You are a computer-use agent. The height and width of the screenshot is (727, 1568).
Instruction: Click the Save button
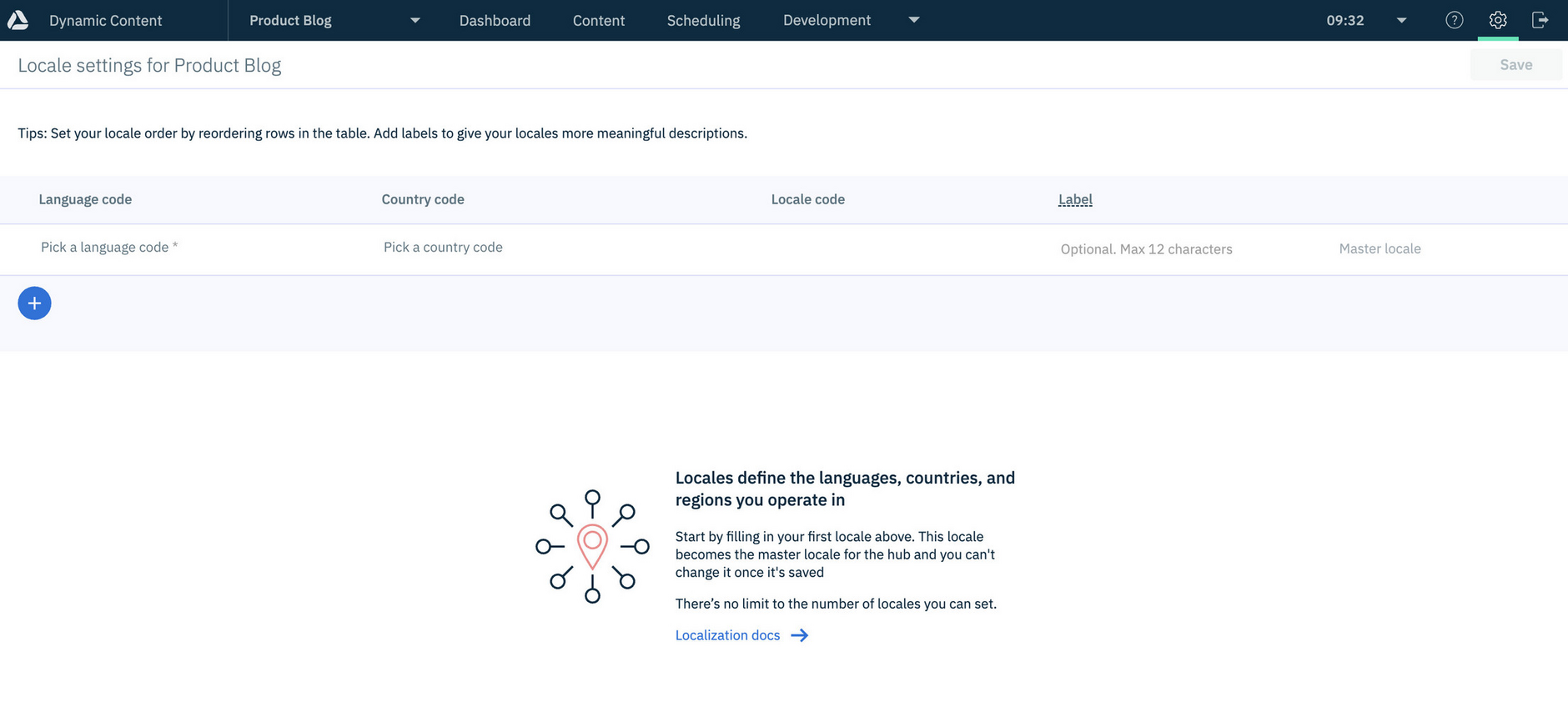1515,65
